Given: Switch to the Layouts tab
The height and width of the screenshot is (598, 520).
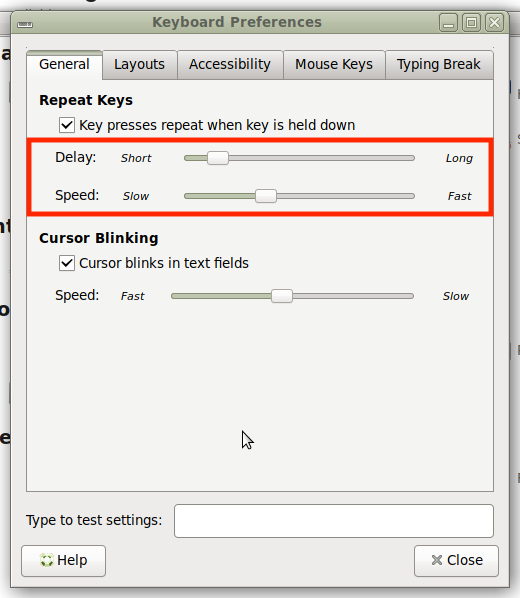Looking at the screenshot, I should (x=140, y=64).
